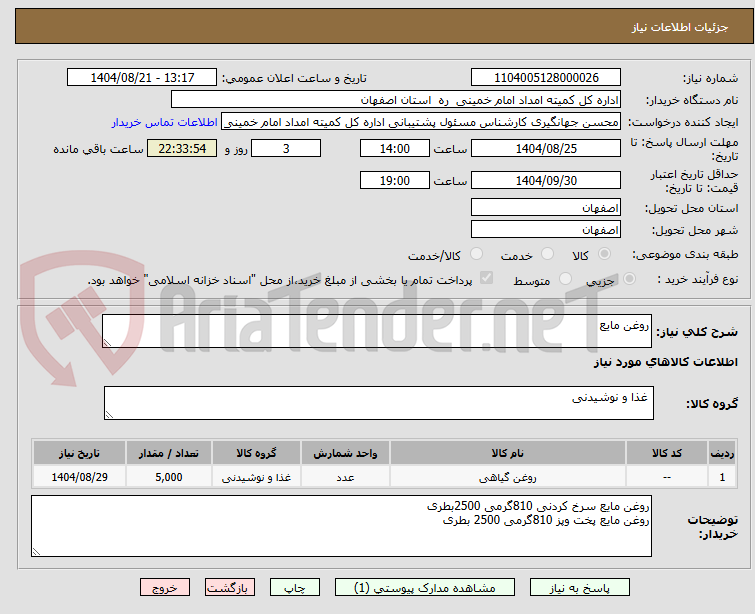Click the شرح کلی نیاز text area
The width and height of the screenshot is (755, 614).
pyautogui.click(x=377, y=331)
